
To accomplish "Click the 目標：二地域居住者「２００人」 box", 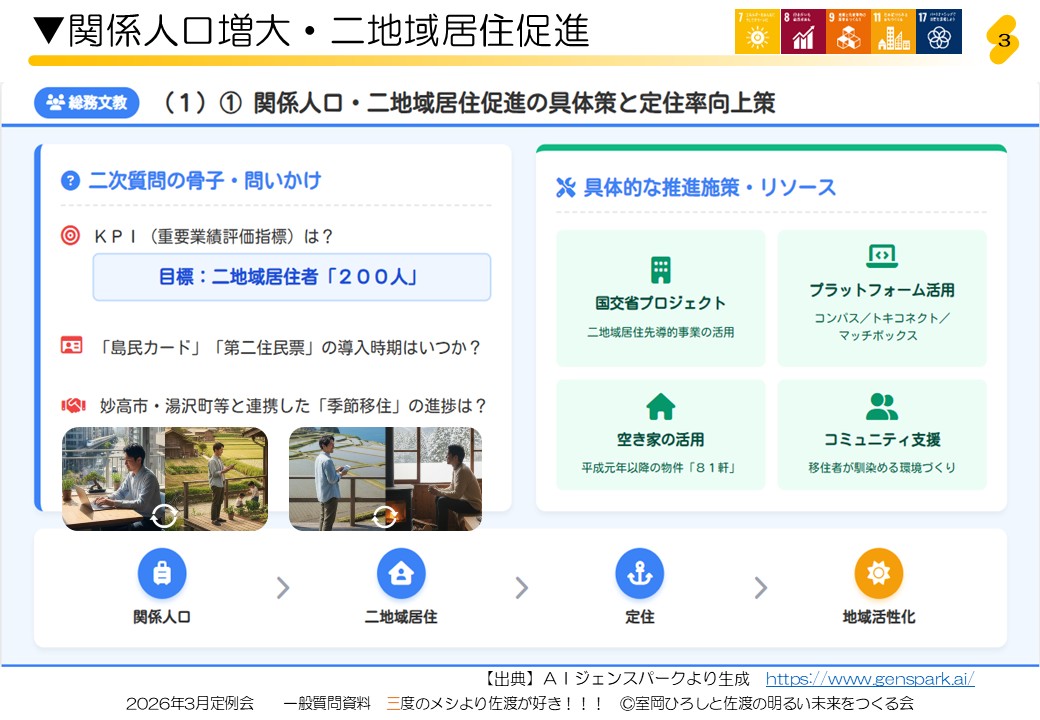I will (291, 277).
